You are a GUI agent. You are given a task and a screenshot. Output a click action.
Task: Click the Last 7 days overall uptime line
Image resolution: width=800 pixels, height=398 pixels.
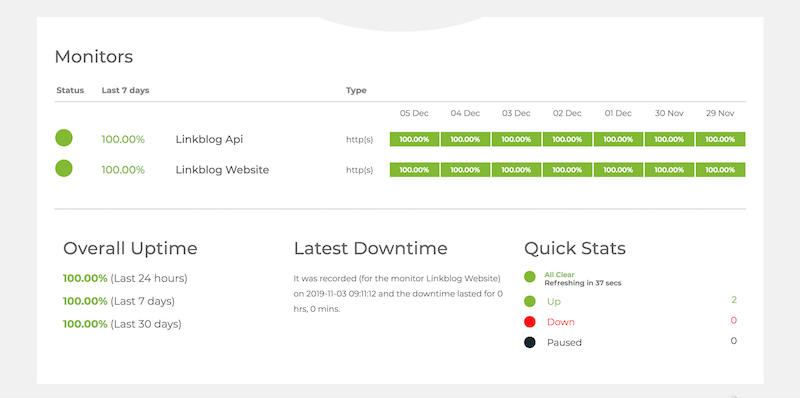[x=119, y=302]
